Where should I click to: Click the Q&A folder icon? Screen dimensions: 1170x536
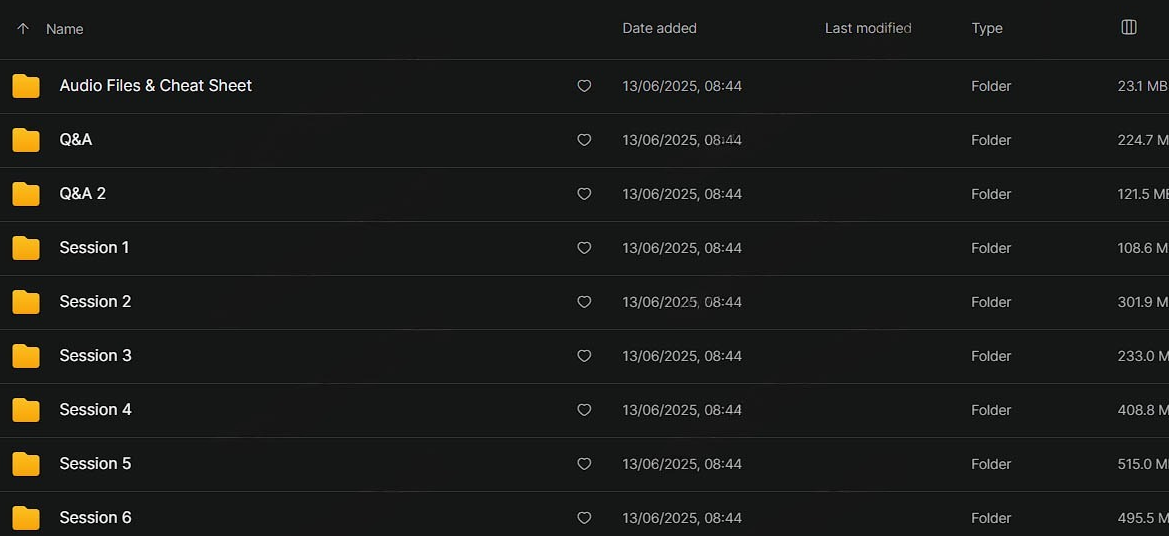(26, 140)
